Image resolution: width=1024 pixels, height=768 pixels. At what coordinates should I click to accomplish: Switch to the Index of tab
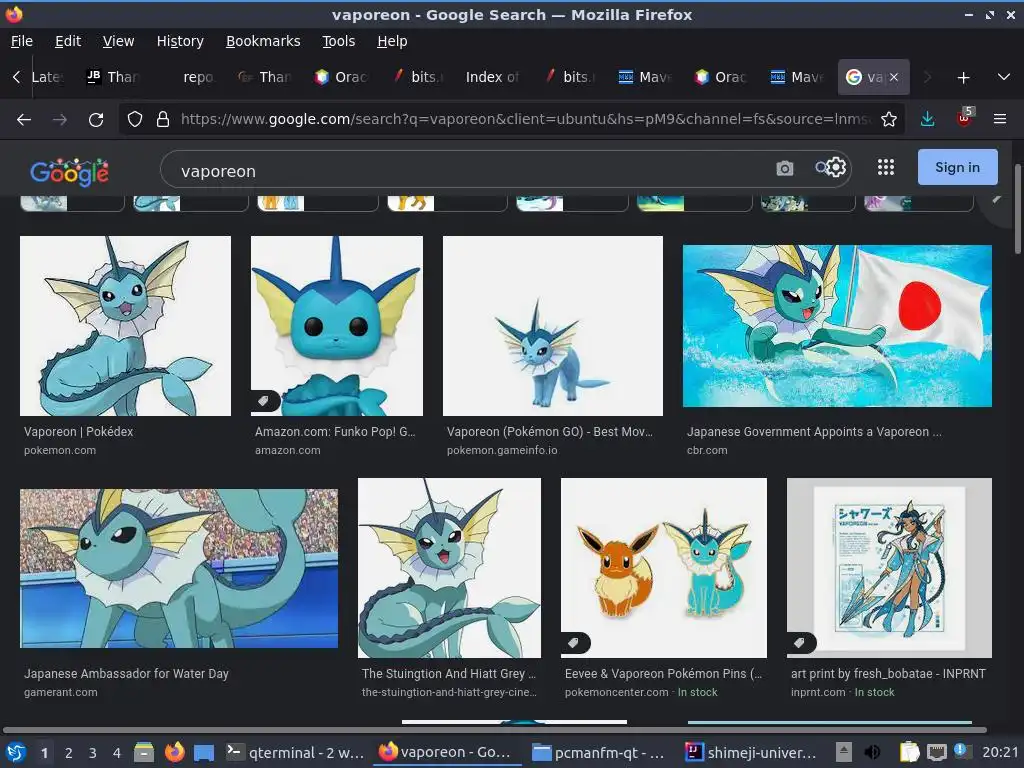coord(492,77)
